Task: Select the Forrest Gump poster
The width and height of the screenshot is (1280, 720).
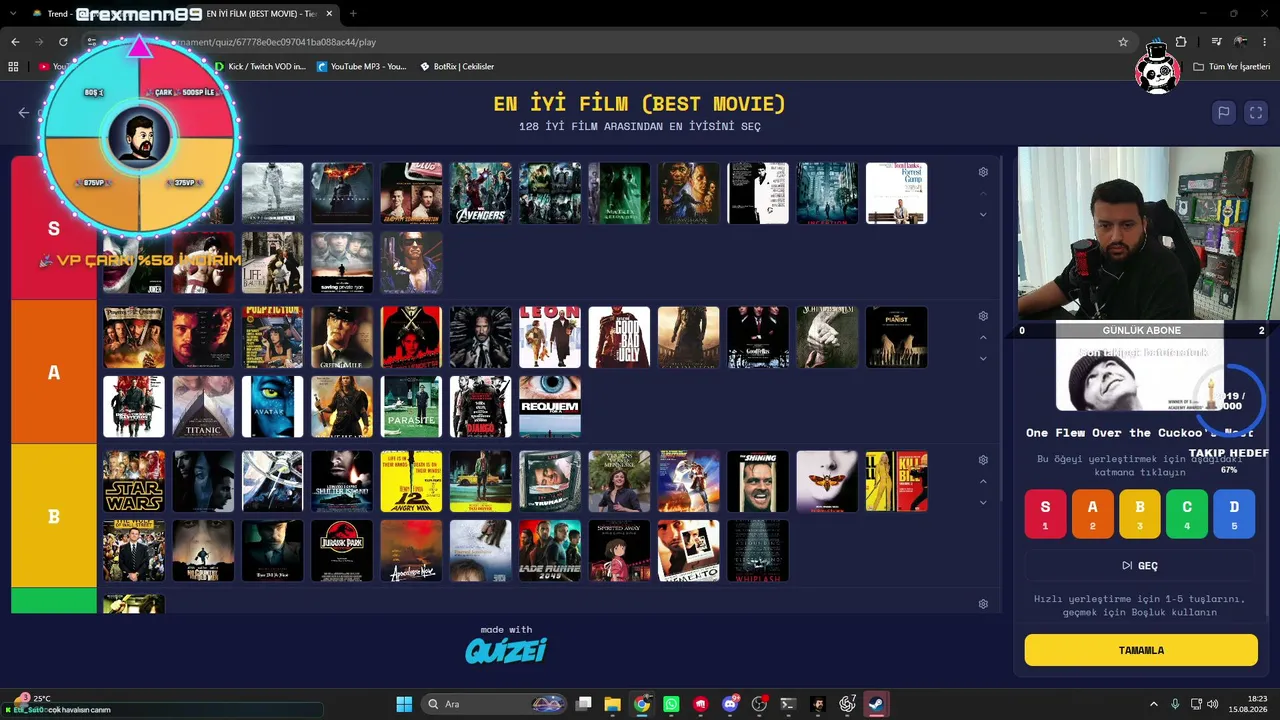Action: (896, 193)
